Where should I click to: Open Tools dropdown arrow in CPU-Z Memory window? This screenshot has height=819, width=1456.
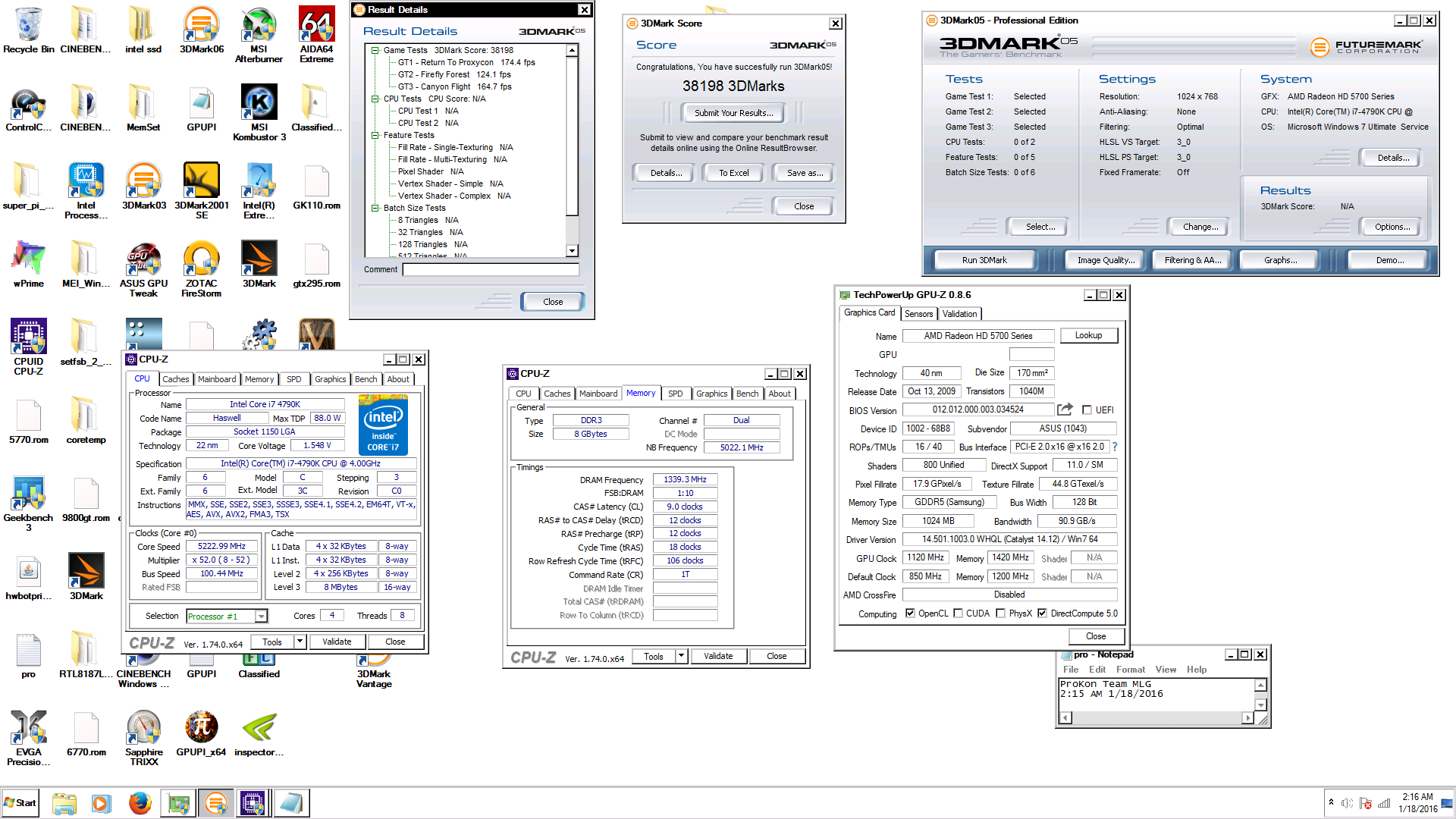[681, 656]
